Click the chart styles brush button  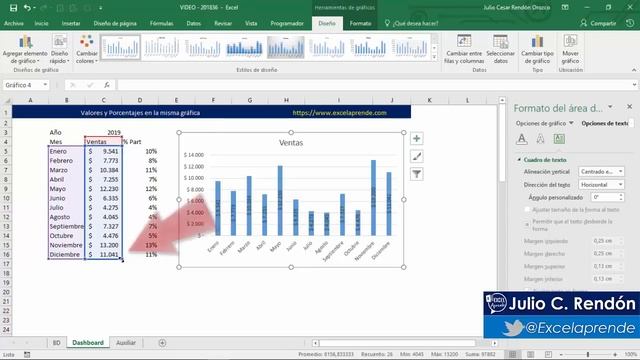click(416, 156)
